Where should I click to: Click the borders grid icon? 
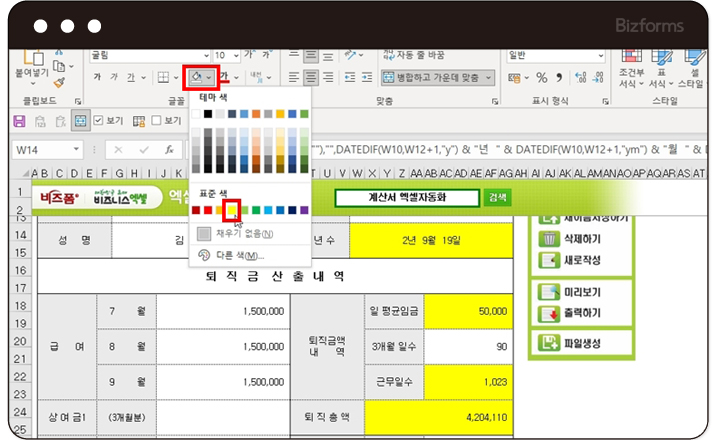tap(163, 78)
